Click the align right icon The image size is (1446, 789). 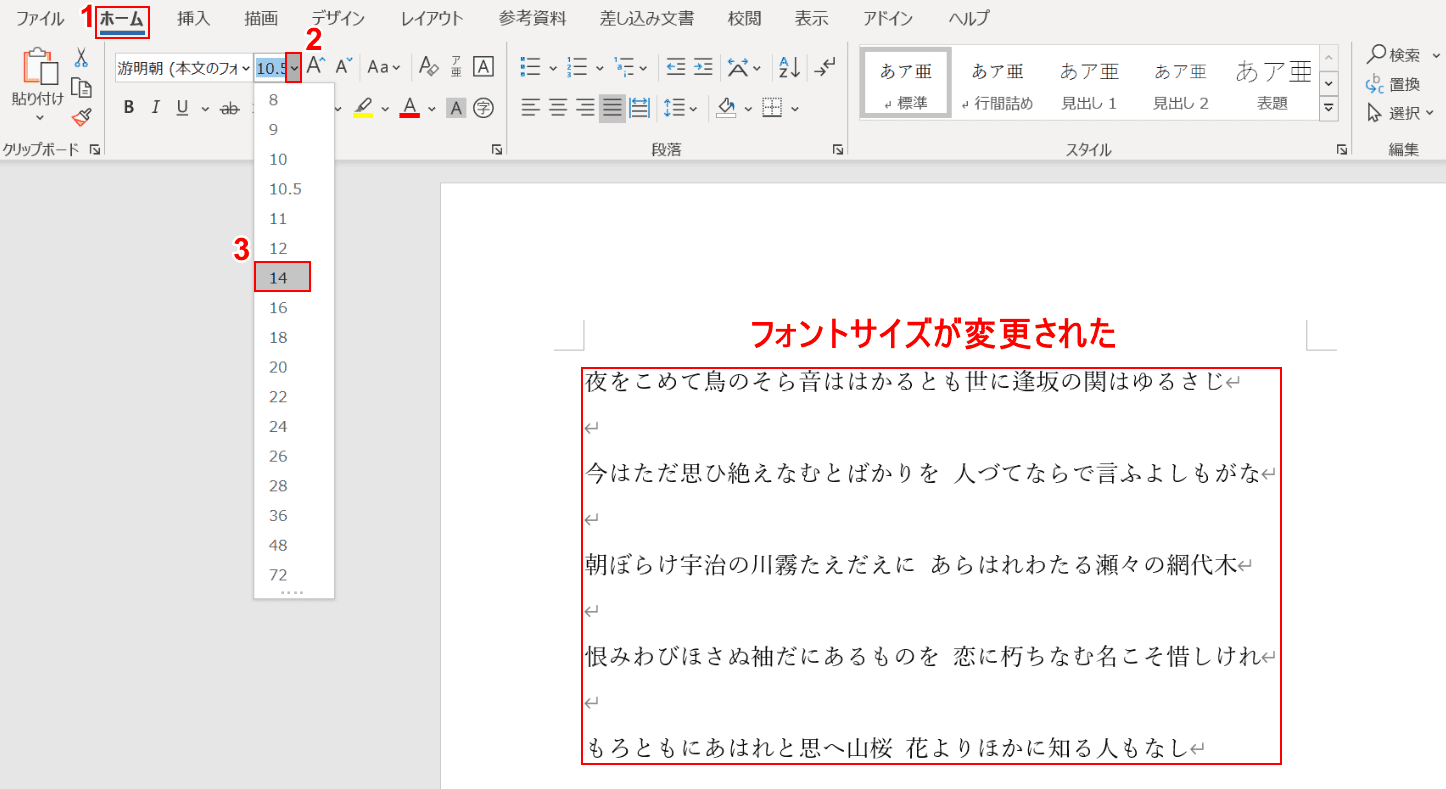pyautogui.click(x=585, y=107)
